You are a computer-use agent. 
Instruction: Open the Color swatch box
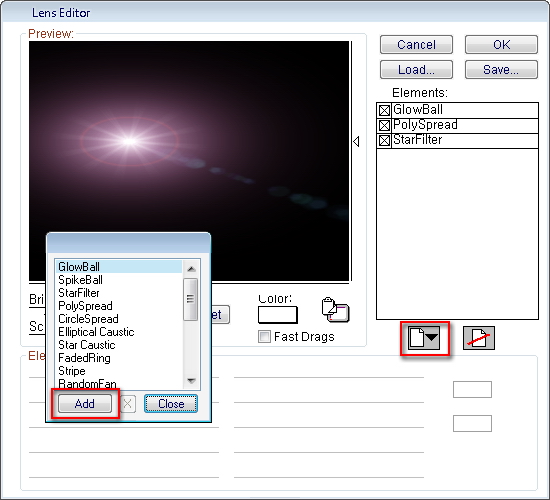(277, 315)
